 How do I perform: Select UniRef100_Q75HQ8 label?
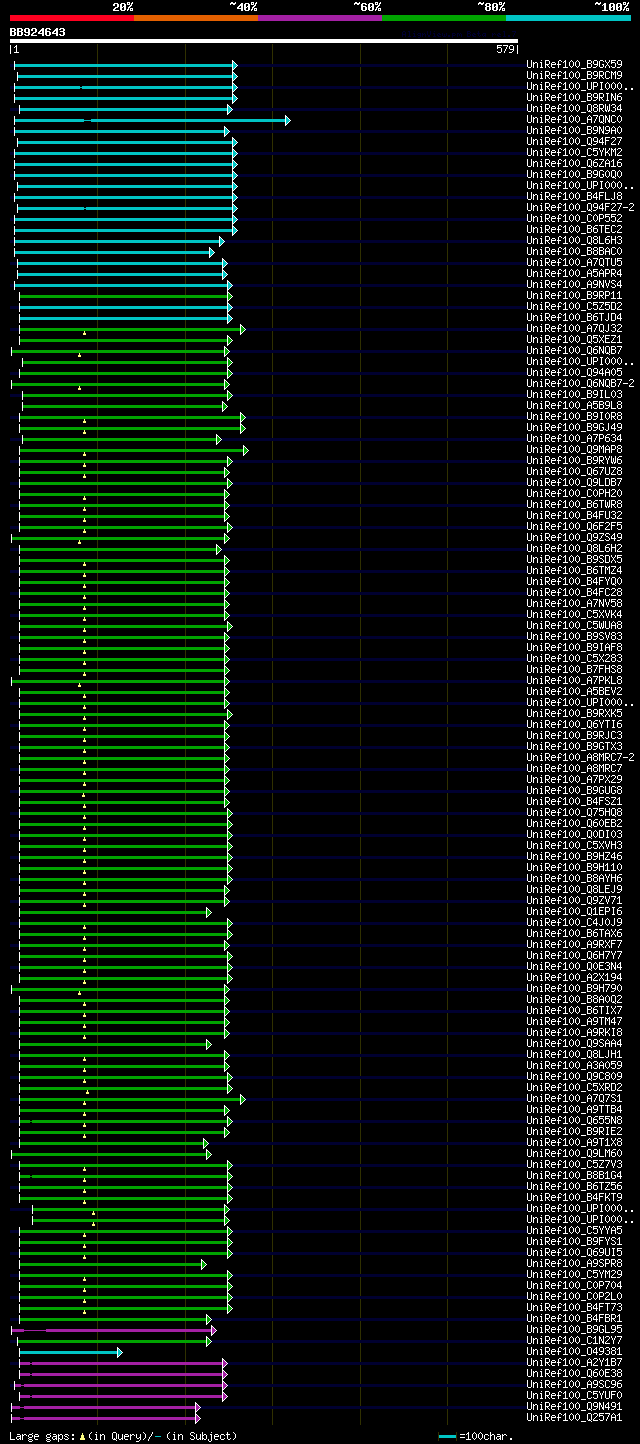575,812
